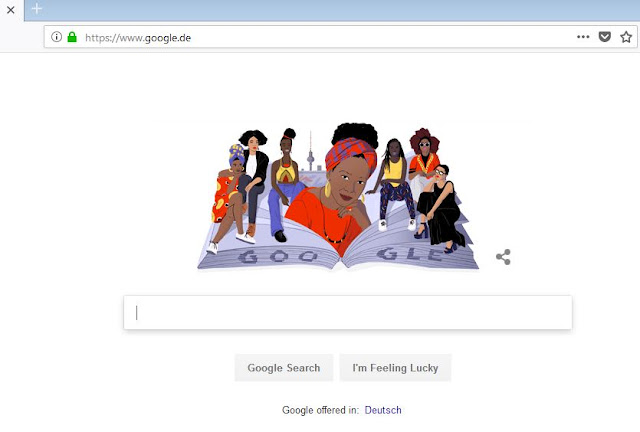
Task: Click the https://www.google.de URL text
Action: coord(138,38)
